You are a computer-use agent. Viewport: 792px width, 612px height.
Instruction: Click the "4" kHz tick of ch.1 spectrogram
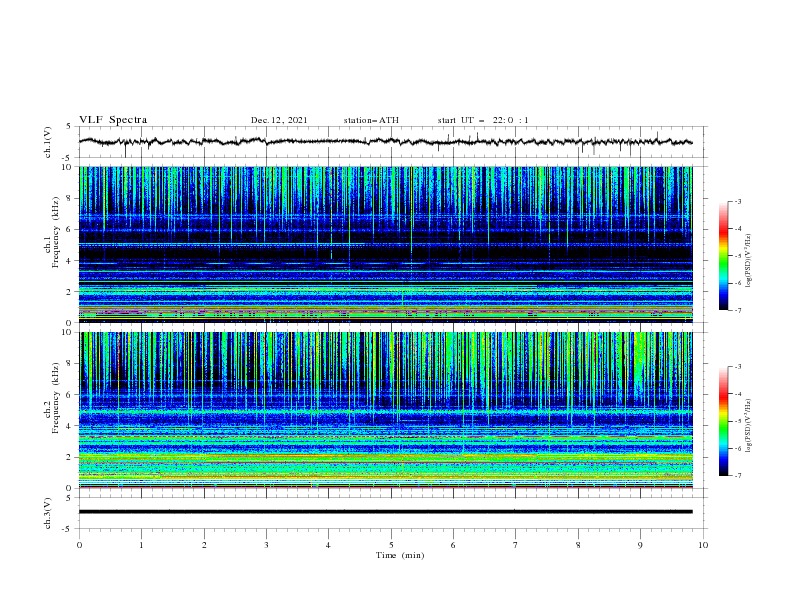click(69, 261)
